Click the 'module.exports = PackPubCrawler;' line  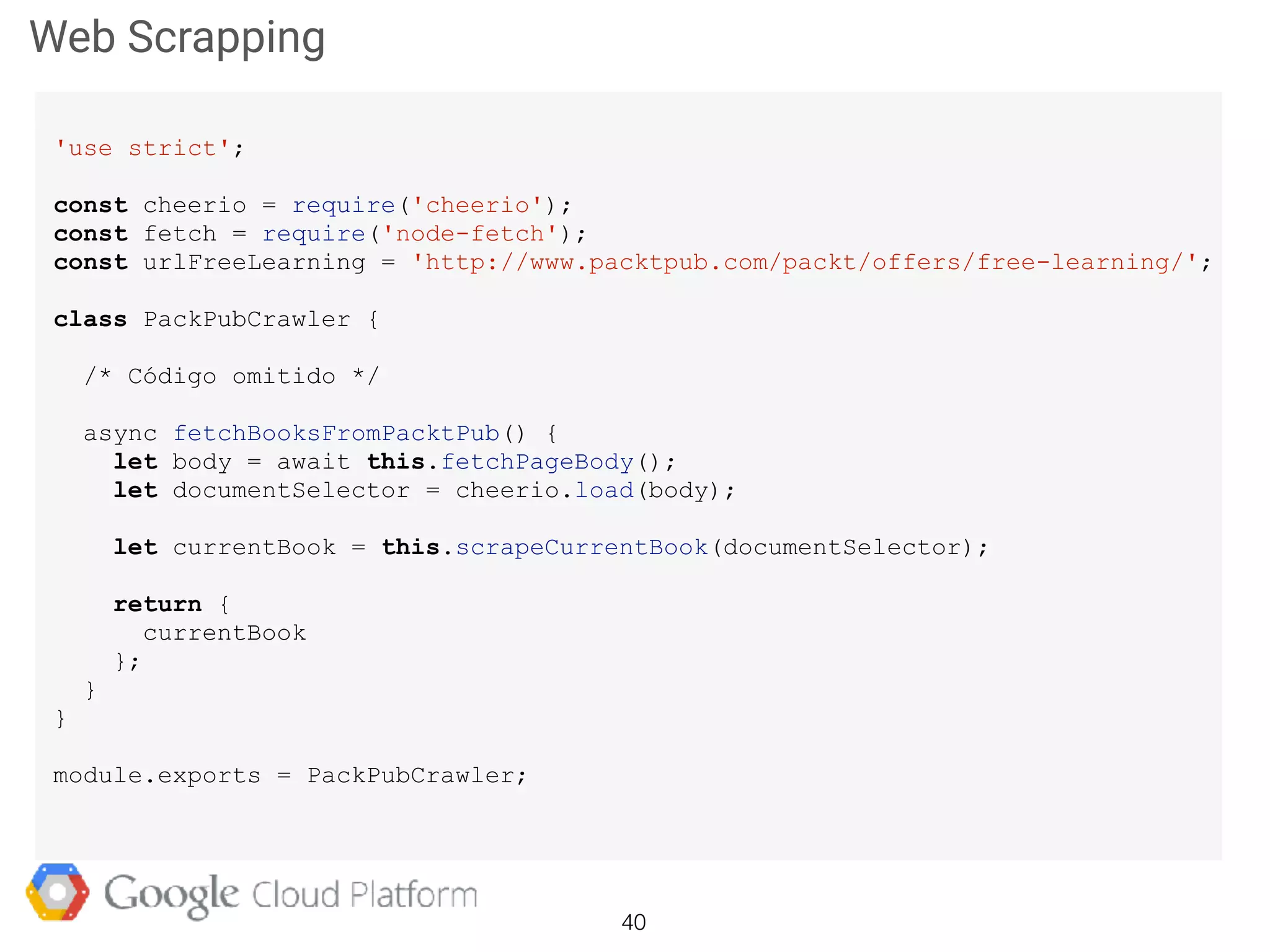pos(290,775)
